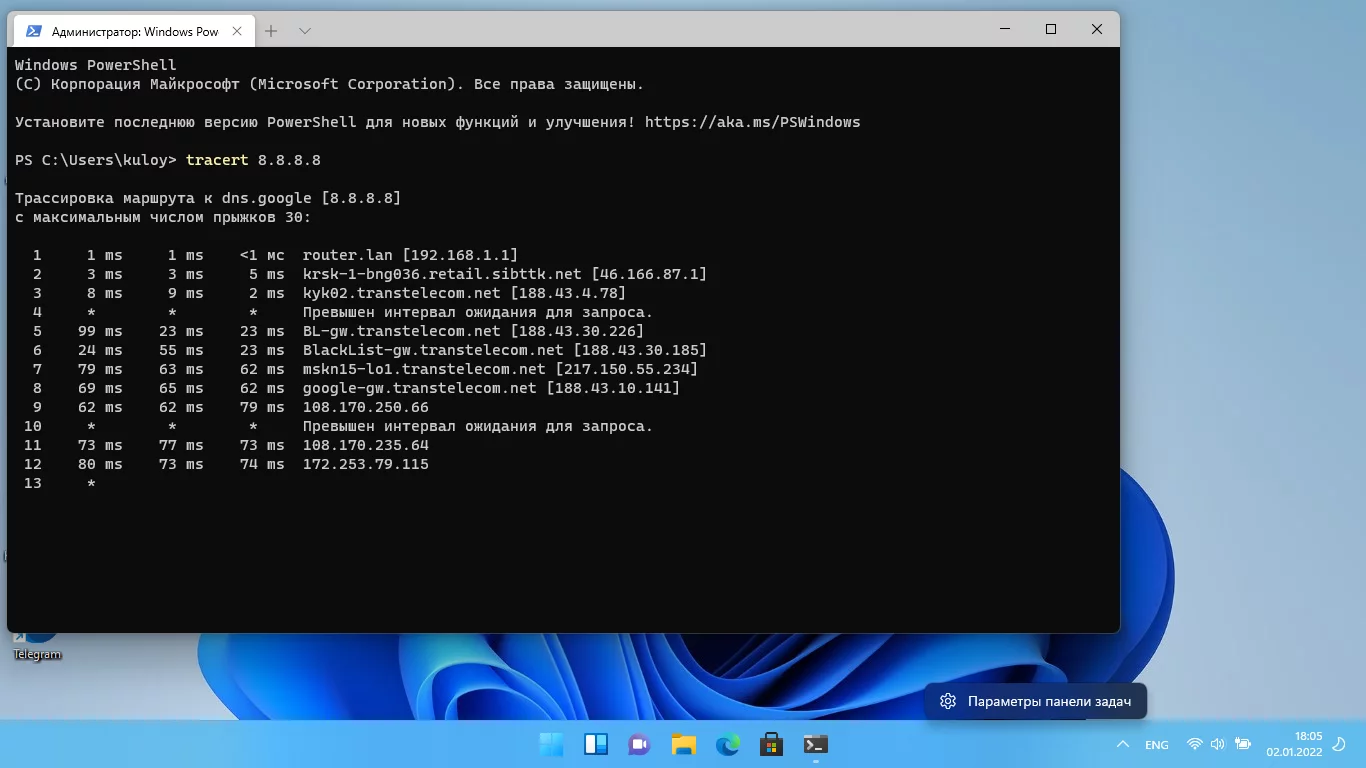Screen dimensions: 1366x768
Task: Add a new terminal tab
Action: click(271, 31)
